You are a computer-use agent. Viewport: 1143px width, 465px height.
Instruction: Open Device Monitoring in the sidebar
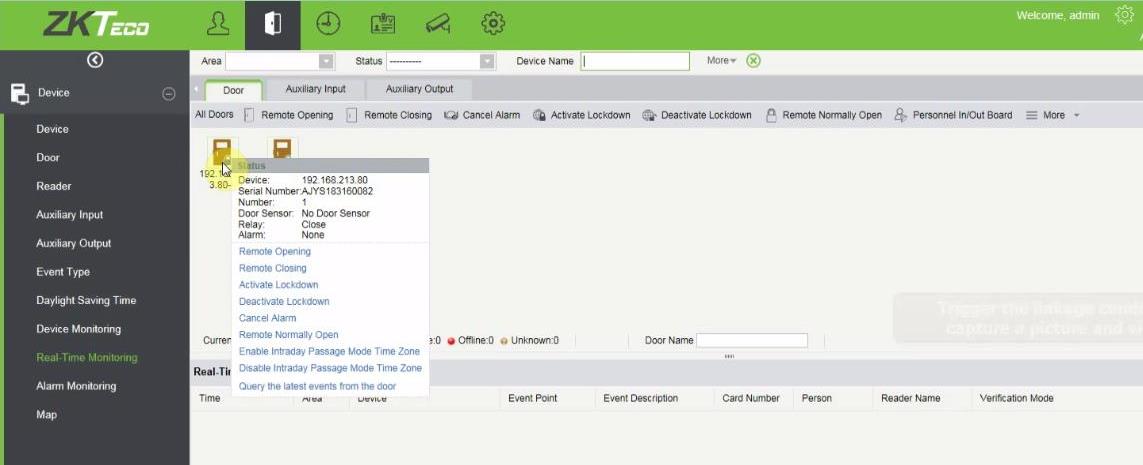(79, 329)
